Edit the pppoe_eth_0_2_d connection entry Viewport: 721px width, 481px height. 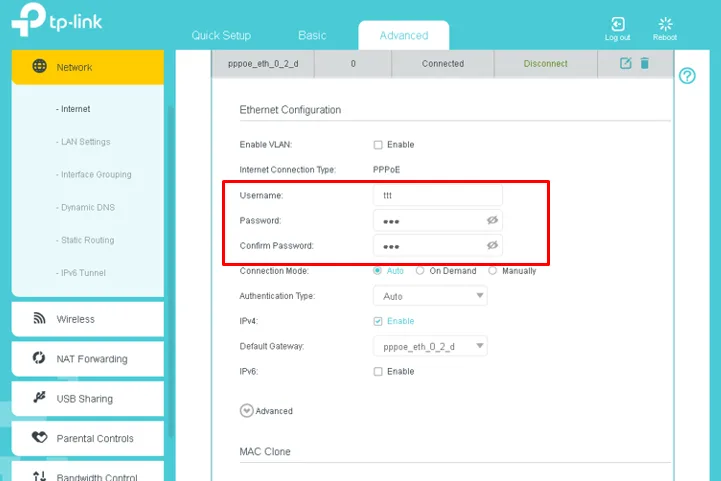(625, 63)
